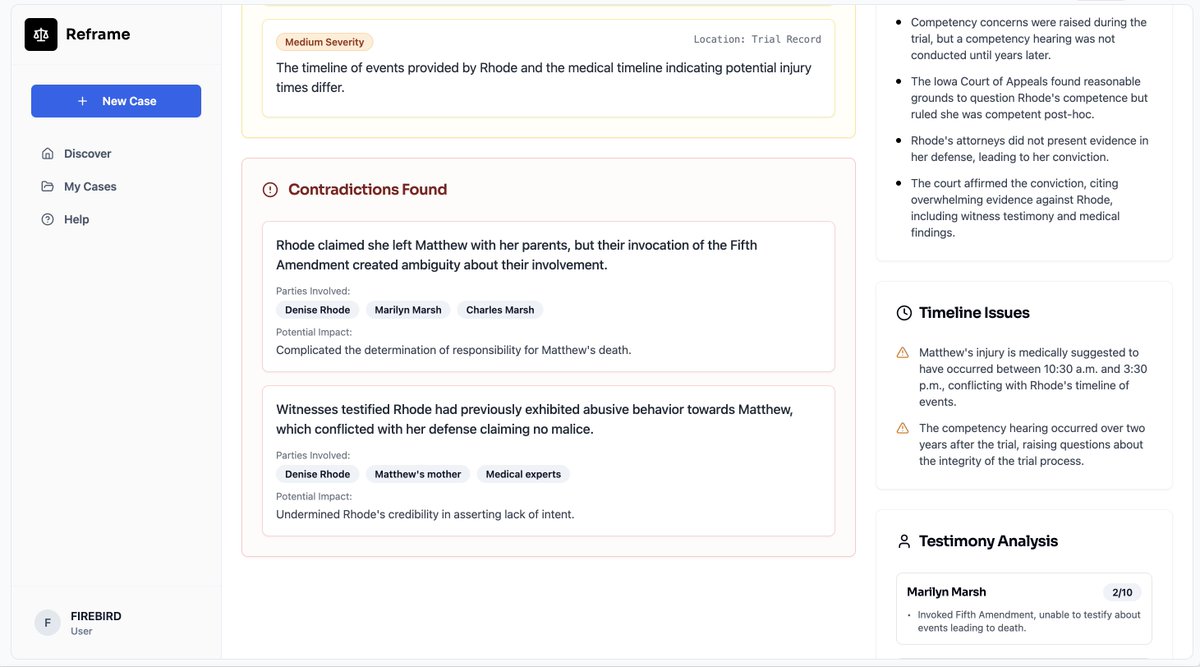Click the abusive behavior contradiction statement
Viewport: 1200px width, 667px height.
534,419
